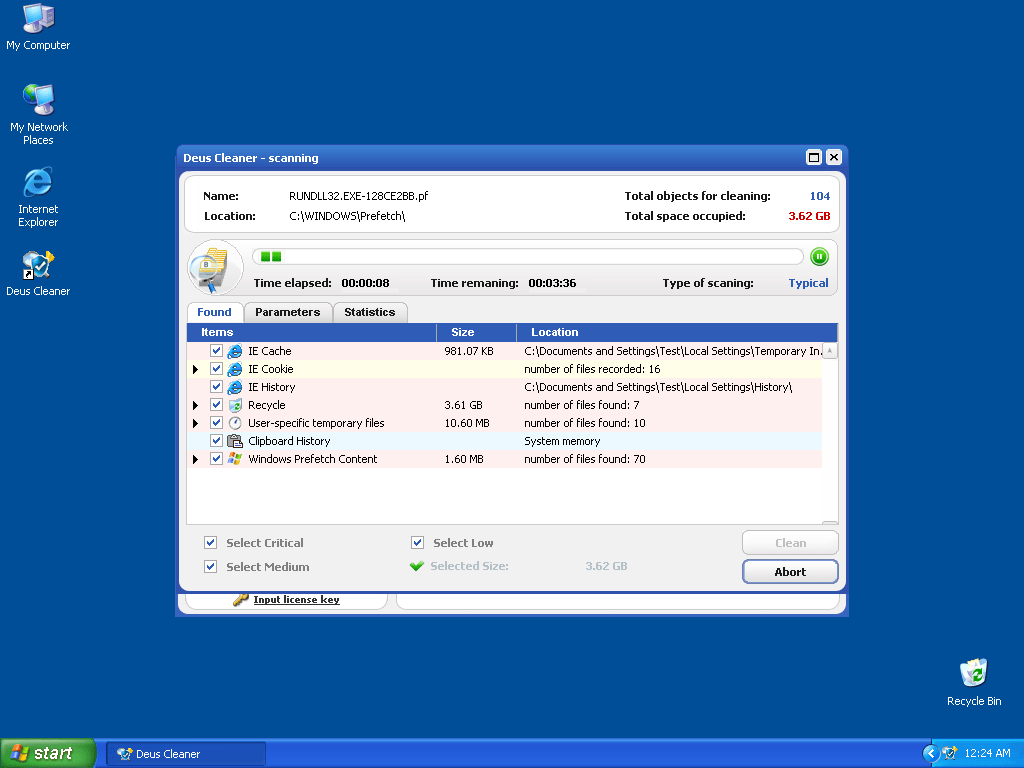This screenshot has height=768, width=1024.
Task: Switch to the Parameters tab
Action: (x=287, y=312)
